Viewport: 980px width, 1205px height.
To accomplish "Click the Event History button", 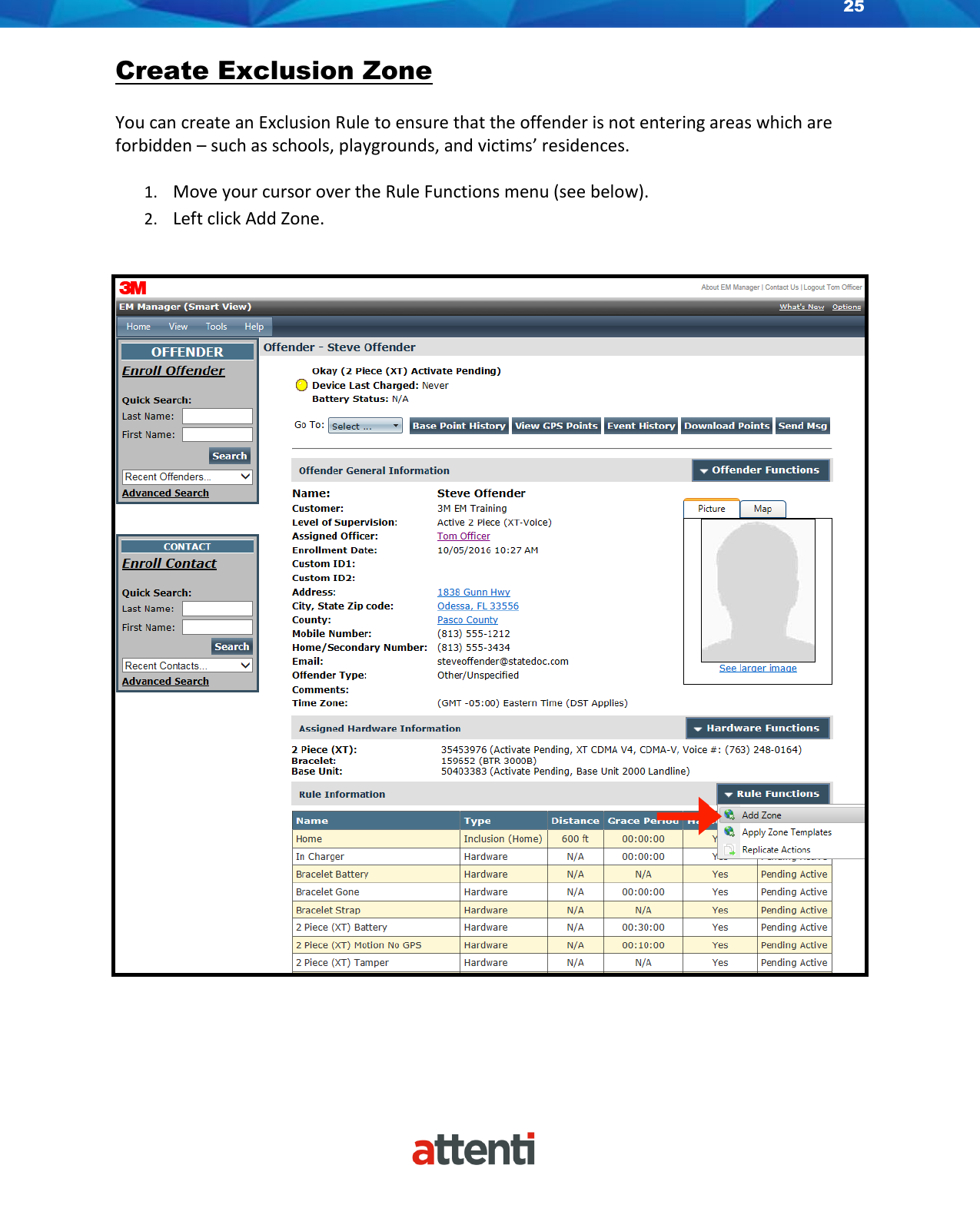I will (x=641, y=426).
